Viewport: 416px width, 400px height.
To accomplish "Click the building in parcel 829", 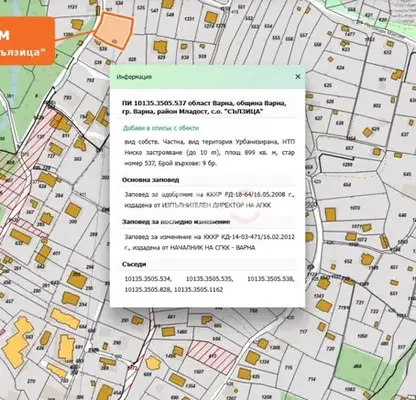I will point(160,47).
